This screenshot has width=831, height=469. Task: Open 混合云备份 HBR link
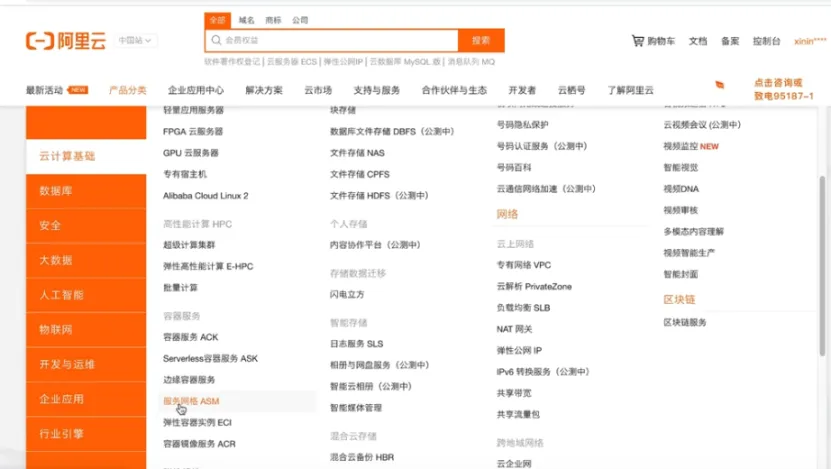pyautogui.click(x=362, y=457)
